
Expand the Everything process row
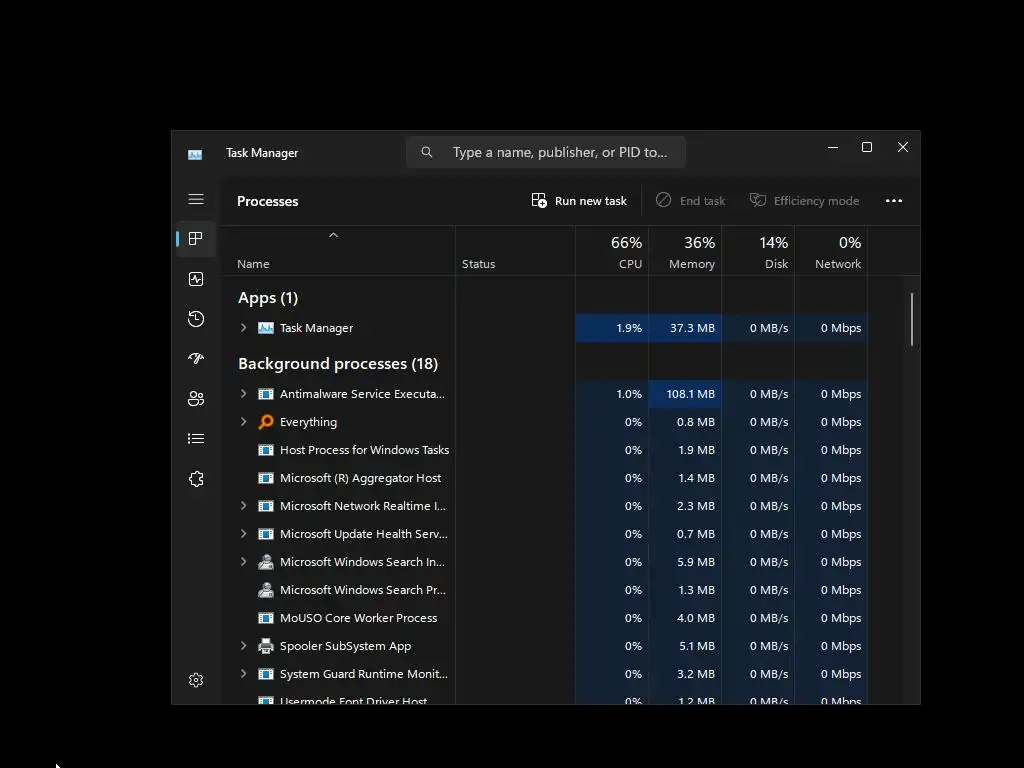click(244, 421)
